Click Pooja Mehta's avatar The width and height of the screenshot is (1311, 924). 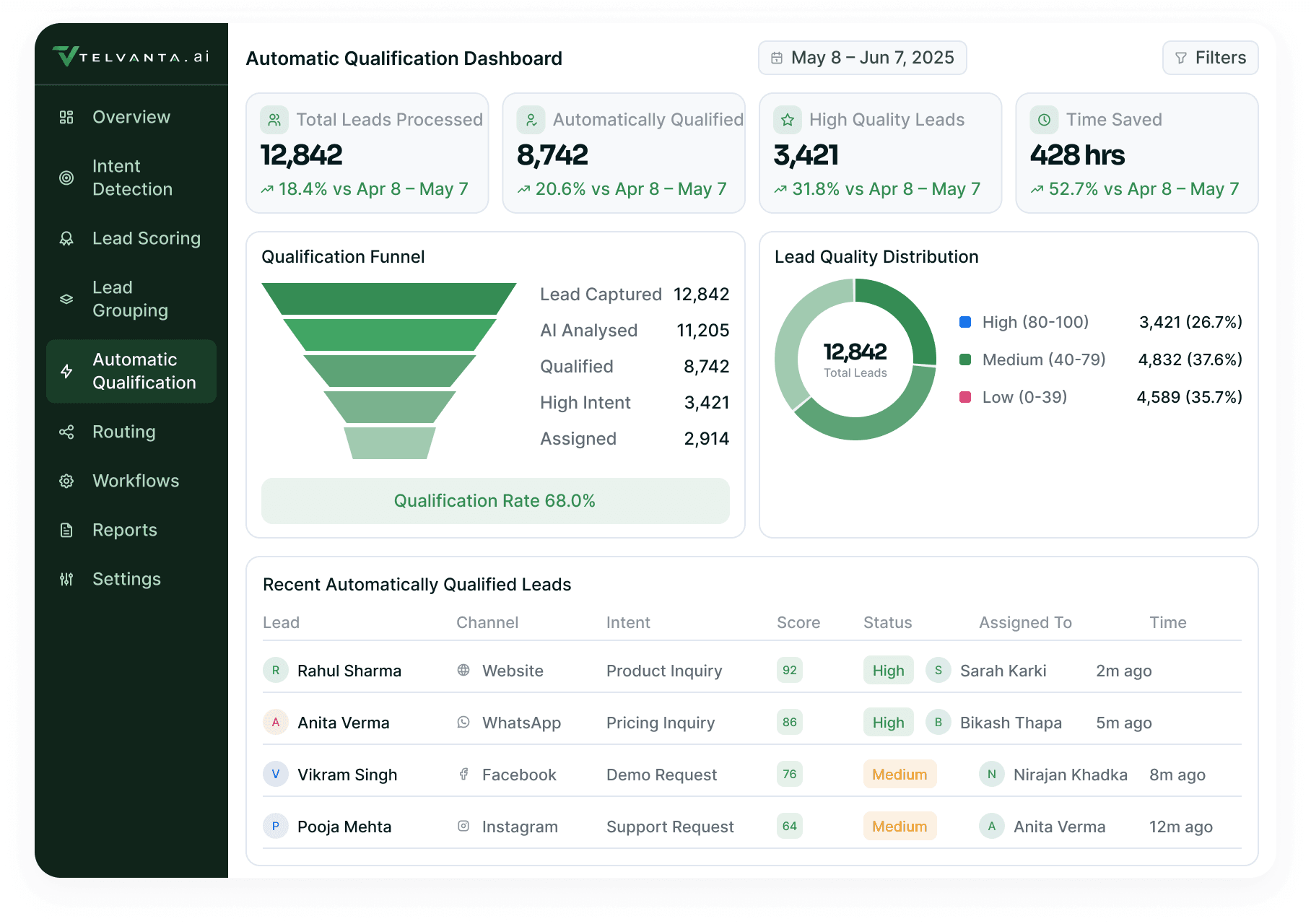276,826
